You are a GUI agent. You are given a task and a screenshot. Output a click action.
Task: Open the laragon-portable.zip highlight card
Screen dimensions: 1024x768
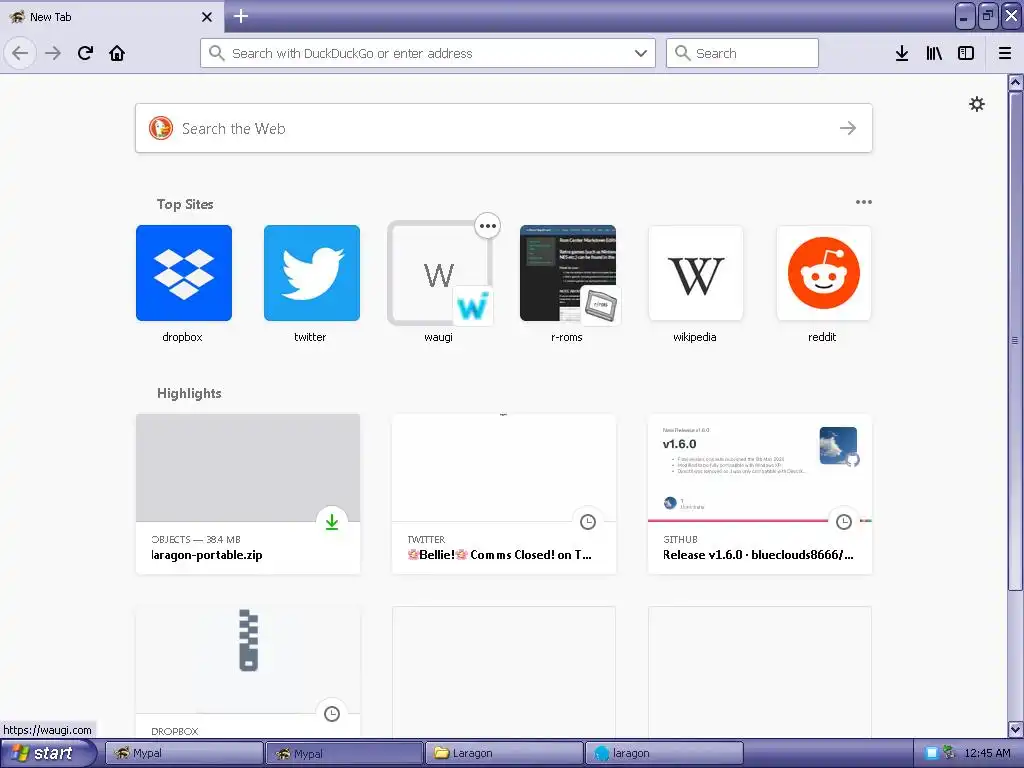[248, 494]
